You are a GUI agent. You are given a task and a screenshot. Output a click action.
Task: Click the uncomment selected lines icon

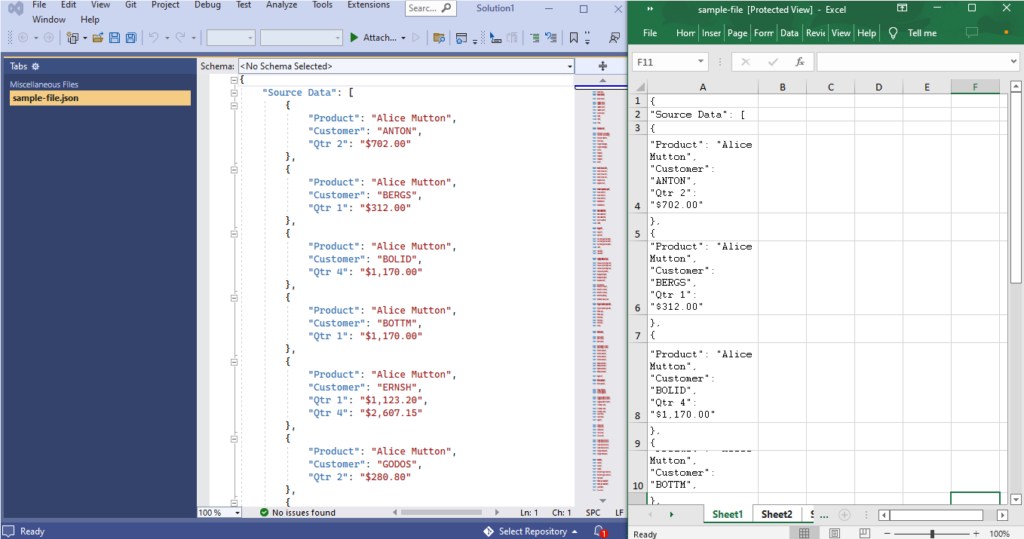click(x=551, y=38)
